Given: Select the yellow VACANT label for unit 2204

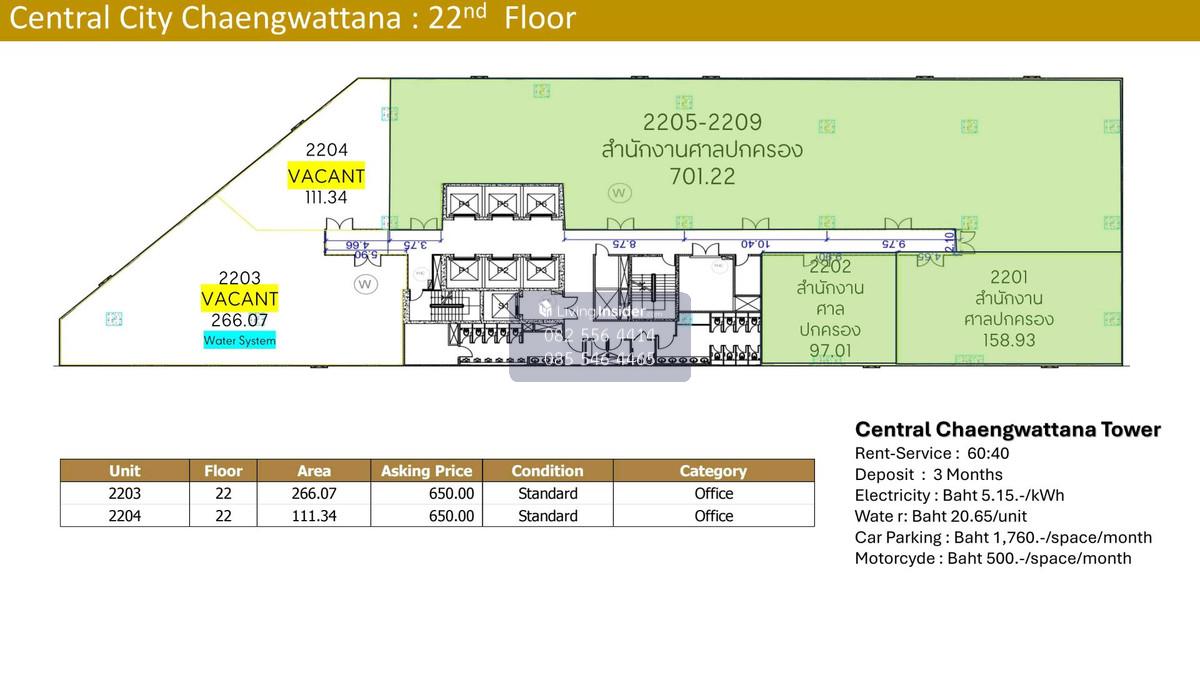Looking at the screenshot, I should tap(326, 177).
